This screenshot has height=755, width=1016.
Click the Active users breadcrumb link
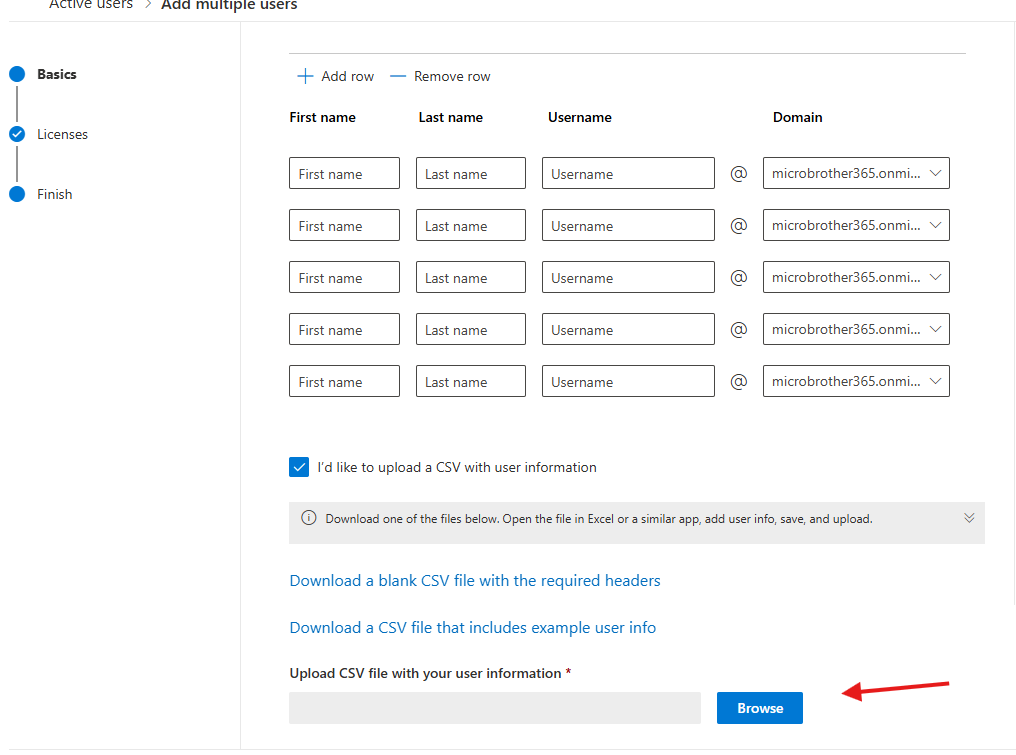click(91, 5)
